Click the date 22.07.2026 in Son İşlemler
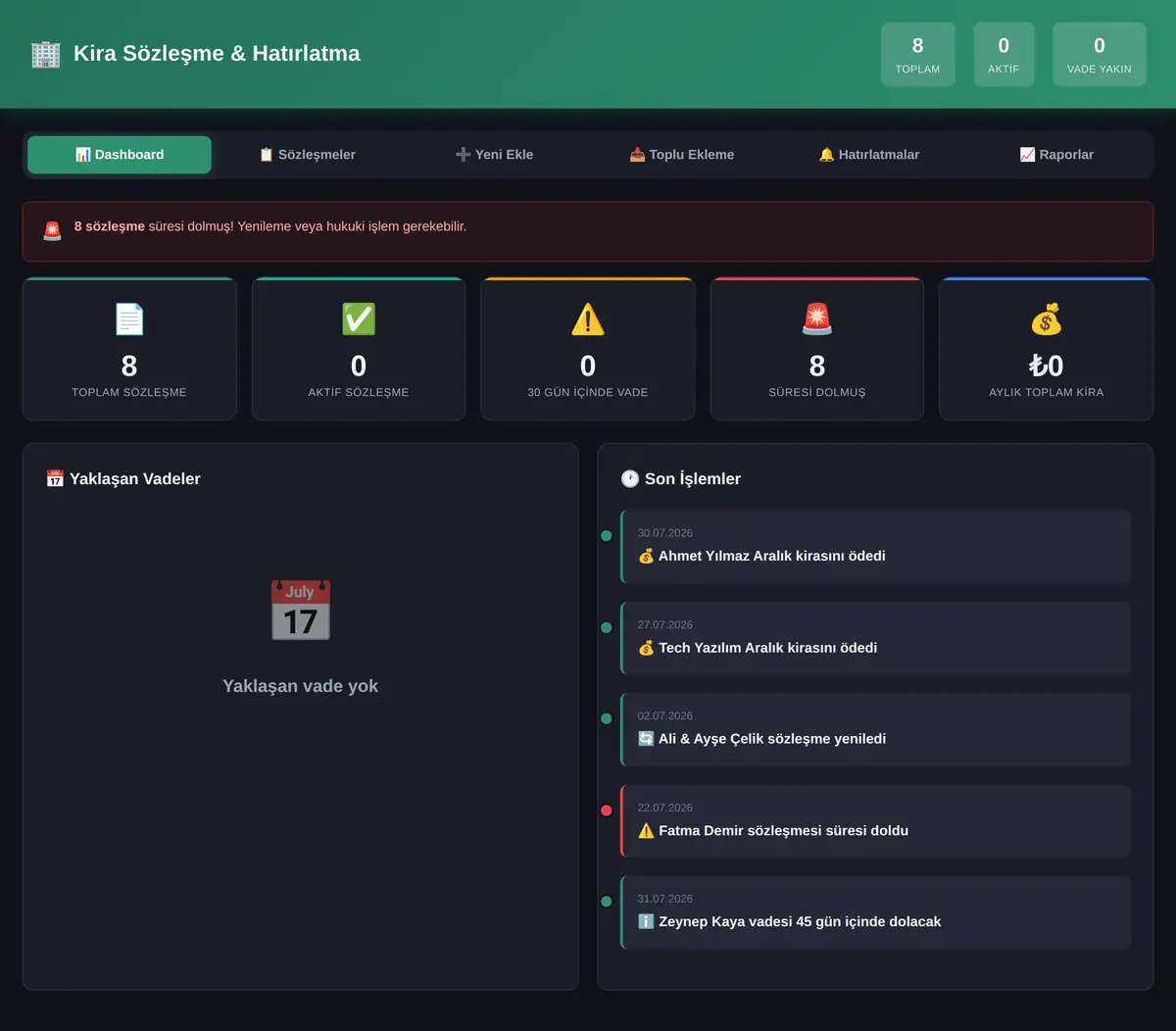The width and height of the screenshot is (1176, 1031). click(665, 808)
